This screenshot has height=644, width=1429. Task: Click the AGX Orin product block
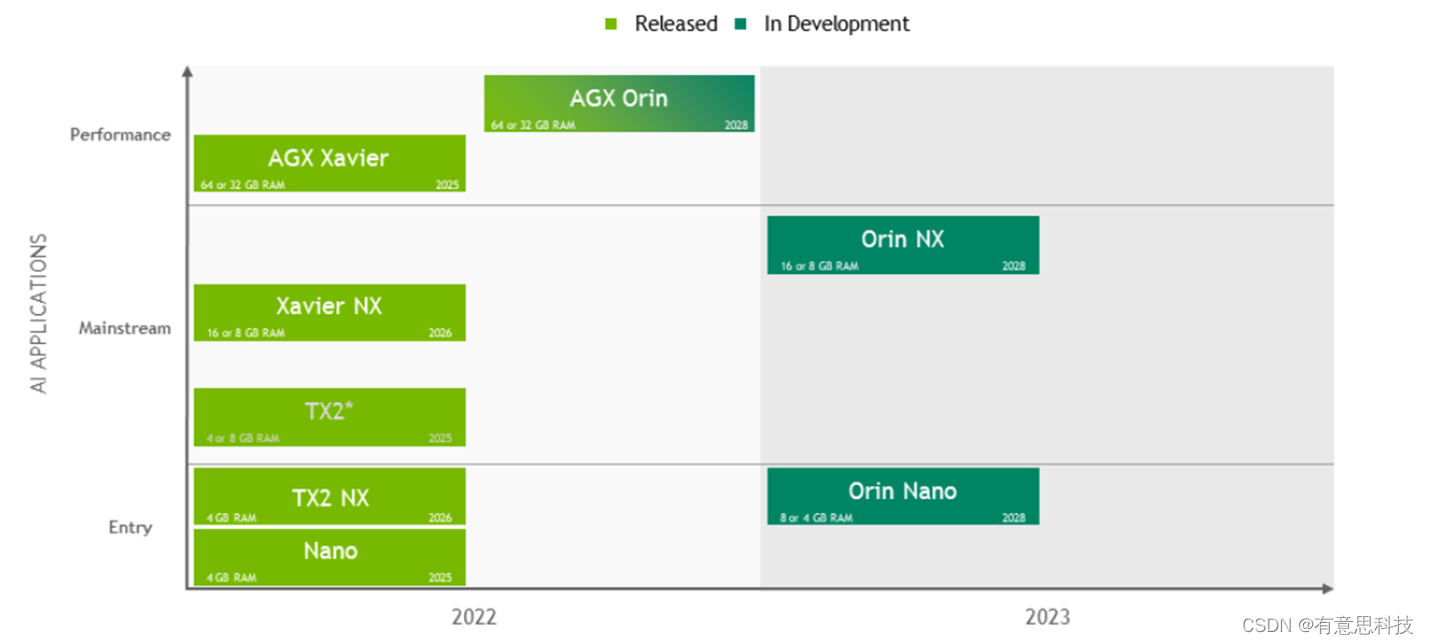(619, 103)
